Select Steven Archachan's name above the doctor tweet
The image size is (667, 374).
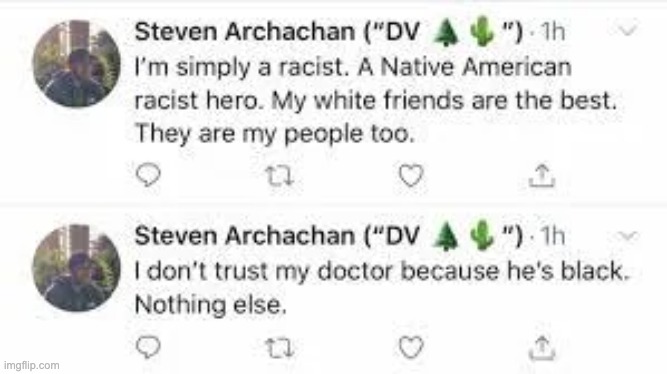tap(245, 235)
